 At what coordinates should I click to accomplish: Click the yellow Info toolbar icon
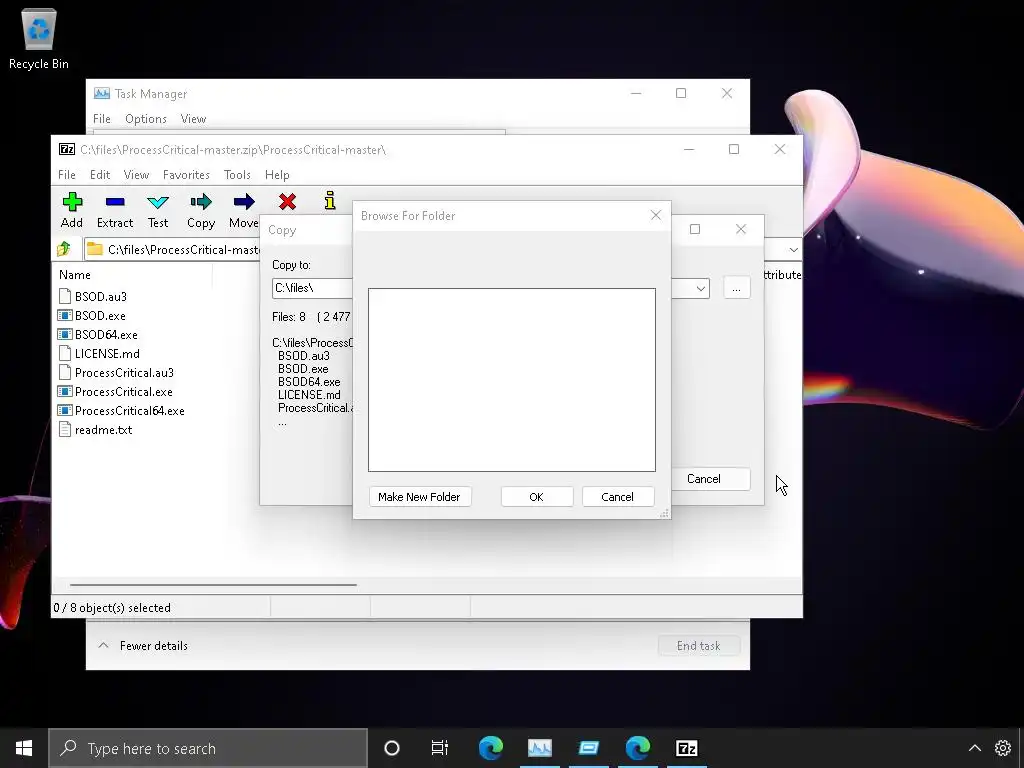(x=330, y=200)
